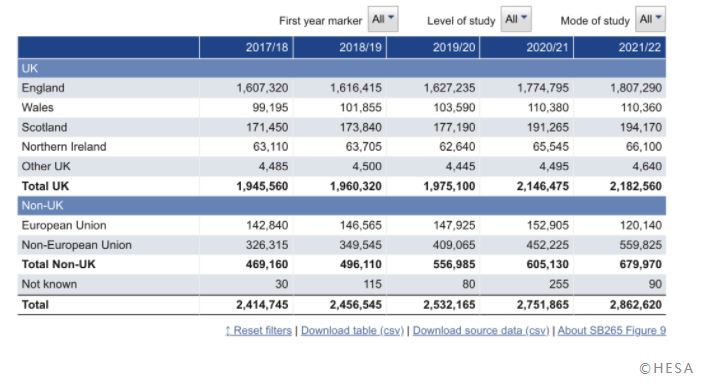The image size is (703, 387).
Task: Open About SB265 Figure 9 link
Action: [612, 331]
